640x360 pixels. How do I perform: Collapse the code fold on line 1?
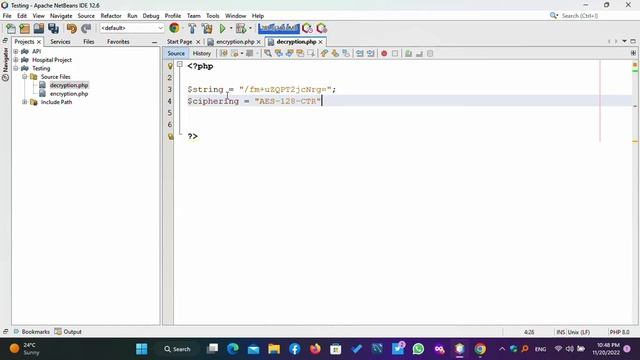180,64
